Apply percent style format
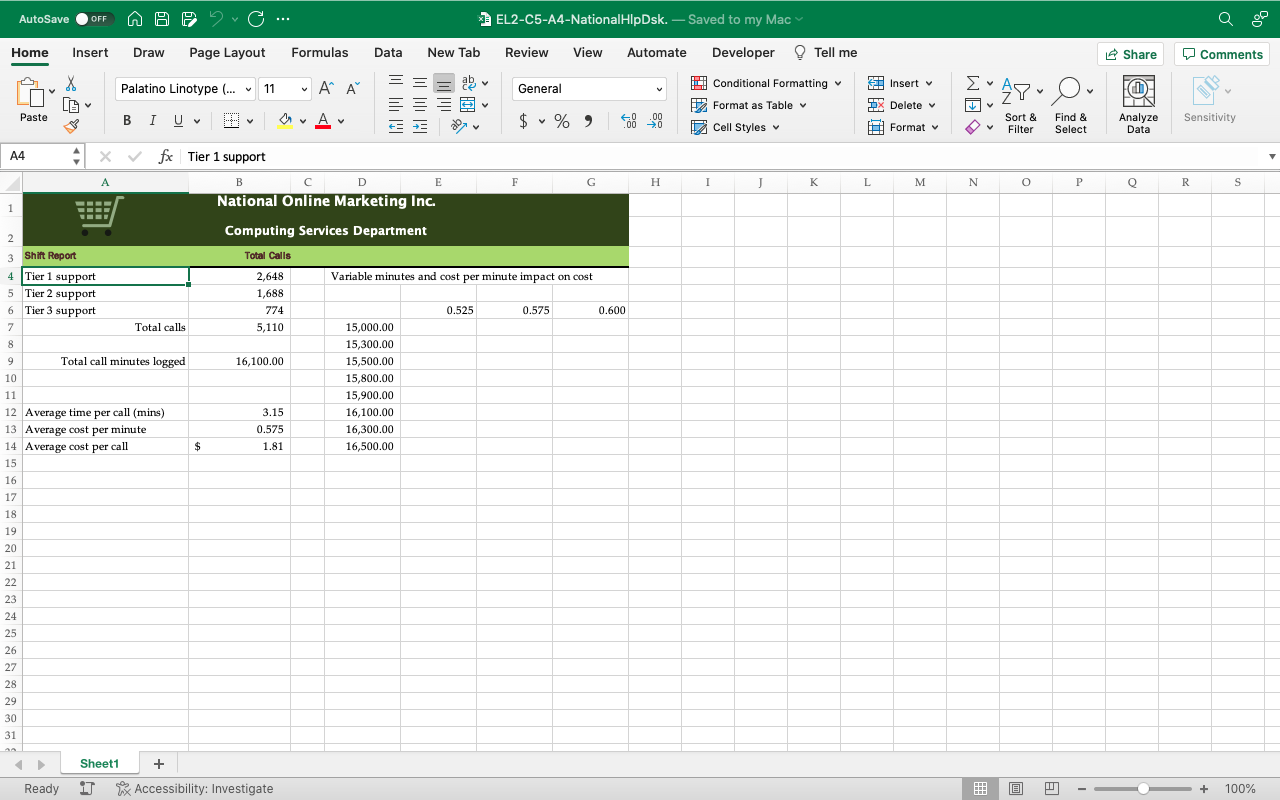Image resolution: width=1280 pixels, height=800 pixels. (562, 121)
